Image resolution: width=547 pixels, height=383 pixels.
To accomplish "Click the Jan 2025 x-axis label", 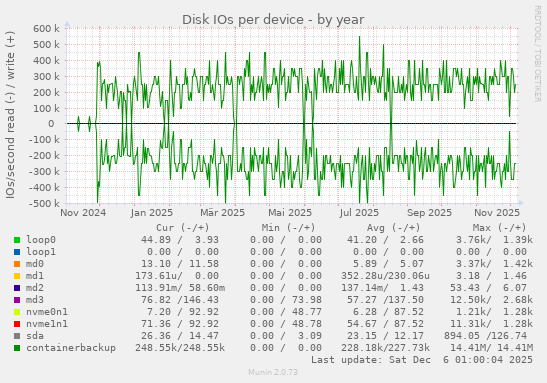I will coord(151,213).
